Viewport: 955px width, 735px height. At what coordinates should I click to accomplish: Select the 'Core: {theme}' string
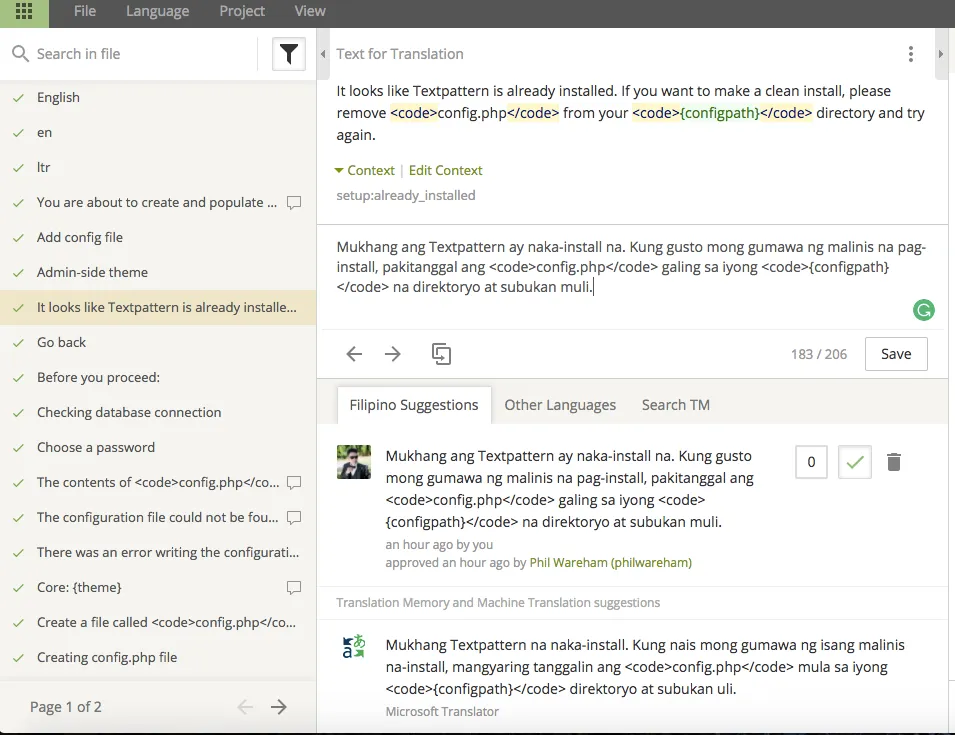[158, 588]
